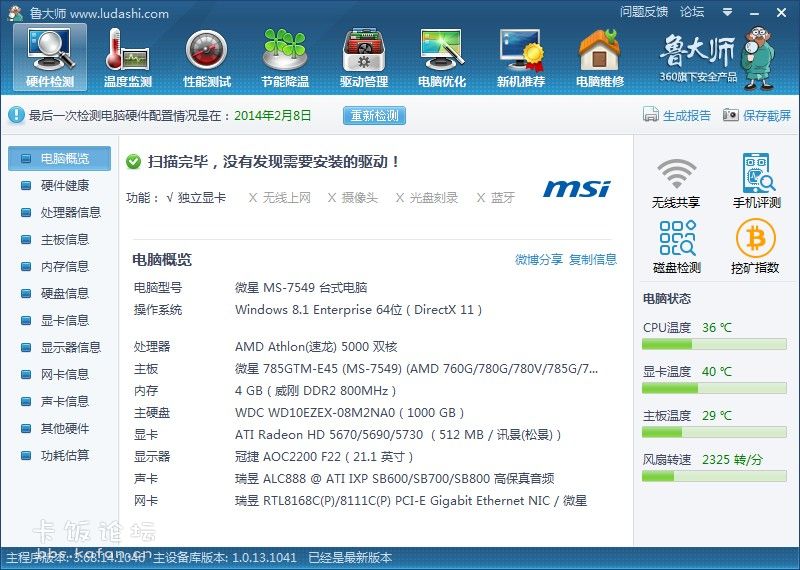This screenshot has width=800, height=570.
Task: Click the app icon in title bar
Action: coord(15,13)
